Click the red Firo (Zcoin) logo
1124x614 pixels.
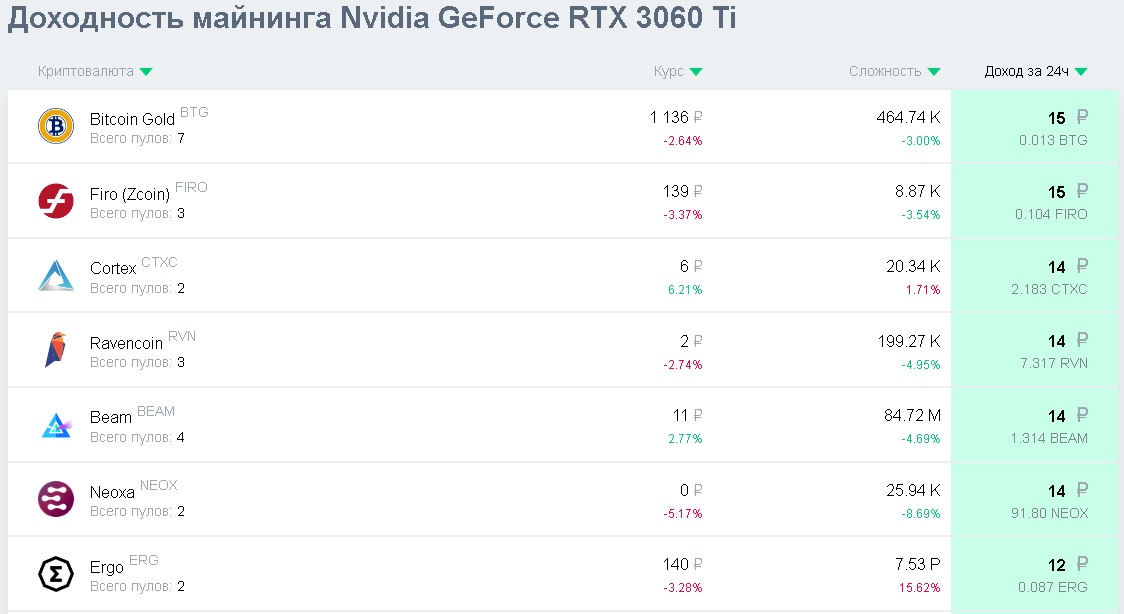(x=56, y=201)
